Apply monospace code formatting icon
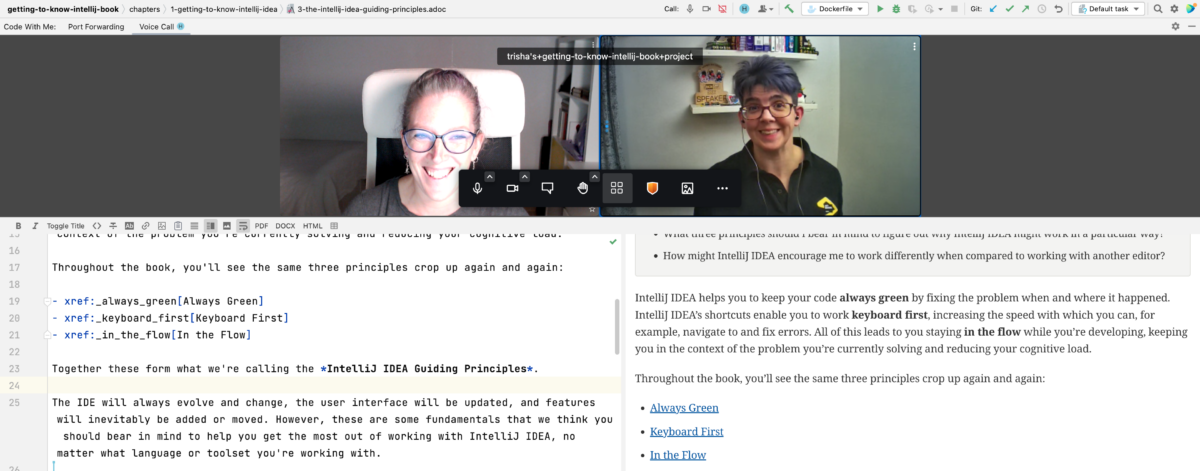The image size is (1200, 471). (x=97, y=226)
